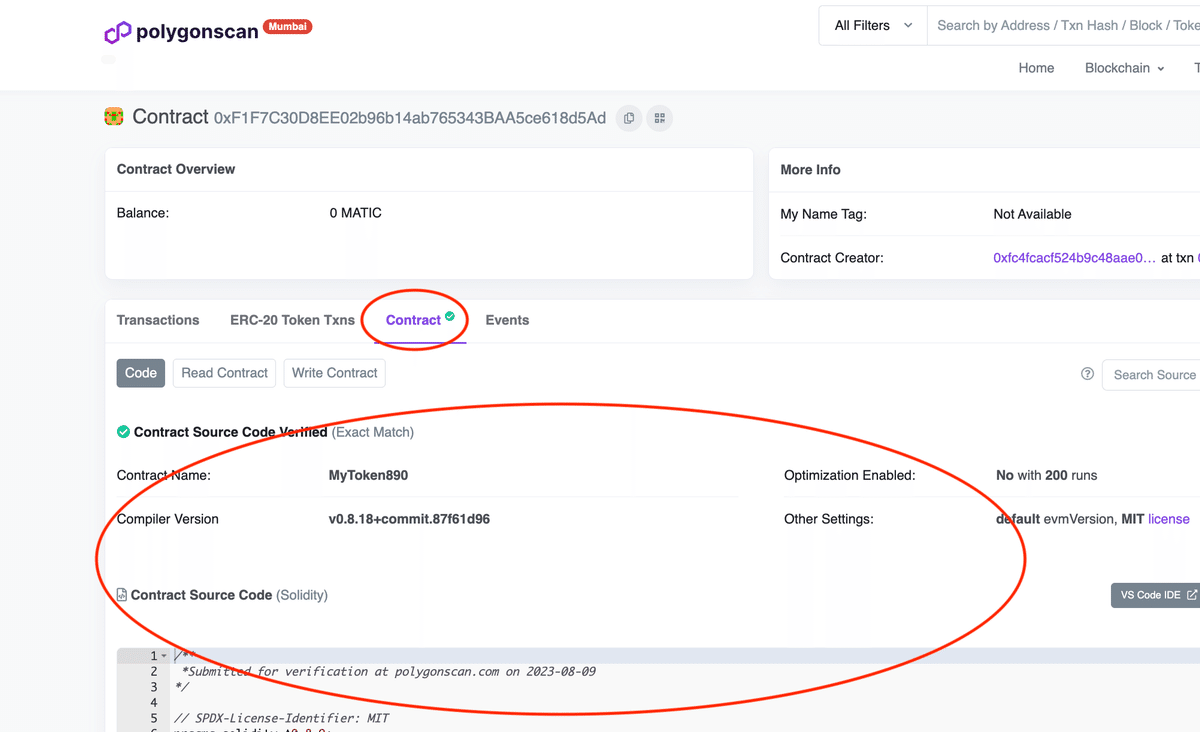This screenshot has width=1200, height=732.
Task: Click the source code verified check icon
Action: point(123,432)
